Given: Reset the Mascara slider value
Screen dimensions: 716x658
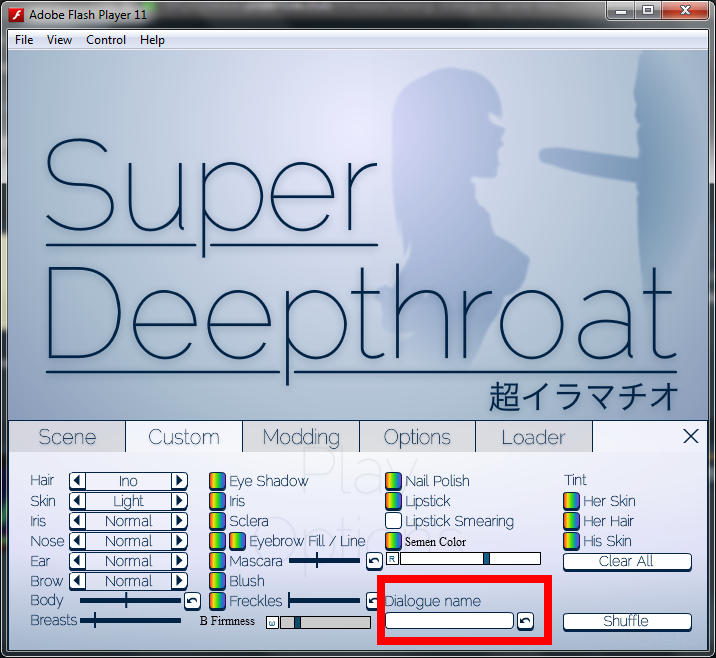Looking at the screenshot, I should click(x=374, y=561).
